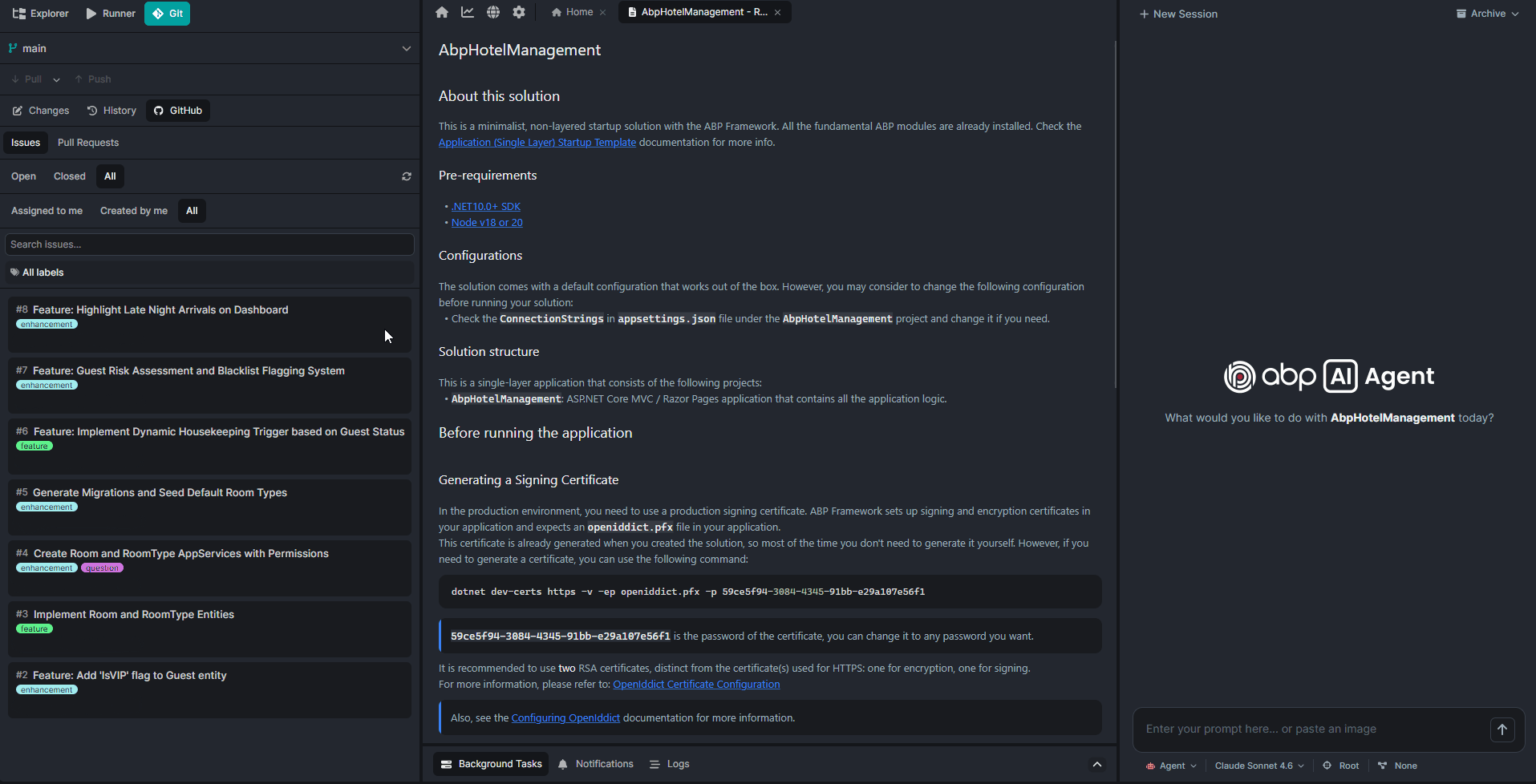
Task: Switch to the Changes tab
Action: click(41, 111)
